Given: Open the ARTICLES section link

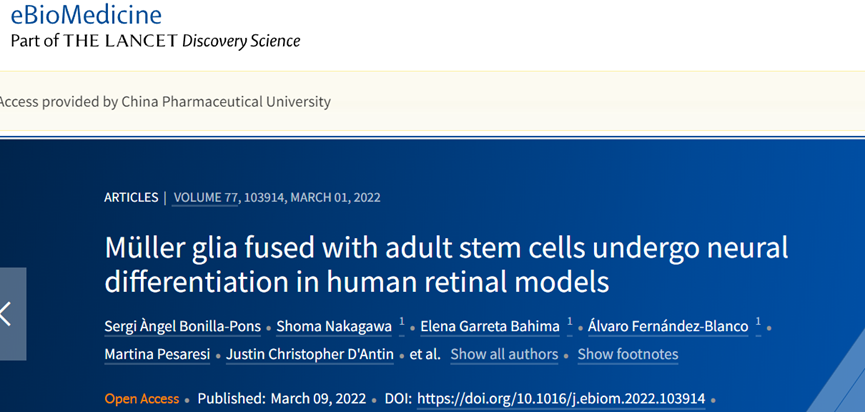Looking at the screenshot, I should pos(131,197).
